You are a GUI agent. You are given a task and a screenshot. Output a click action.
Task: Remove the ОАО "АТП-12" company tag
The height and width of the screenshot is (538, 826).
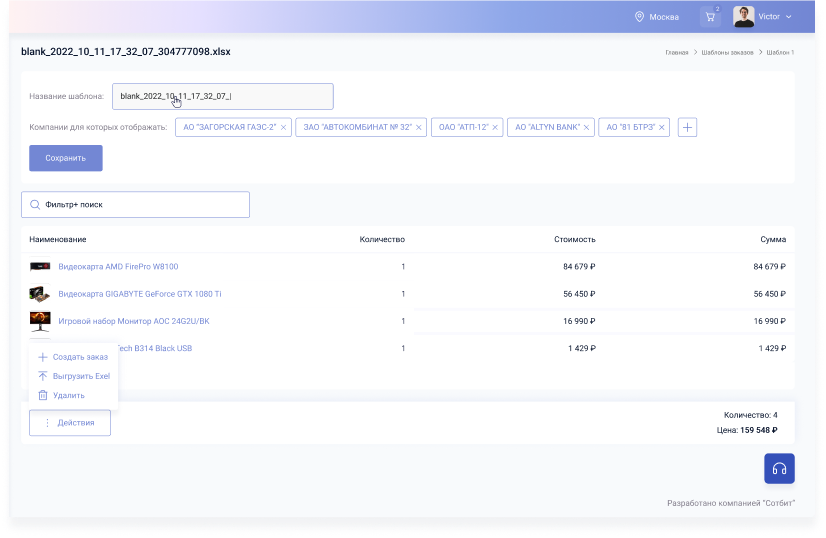tap(495, 128)
